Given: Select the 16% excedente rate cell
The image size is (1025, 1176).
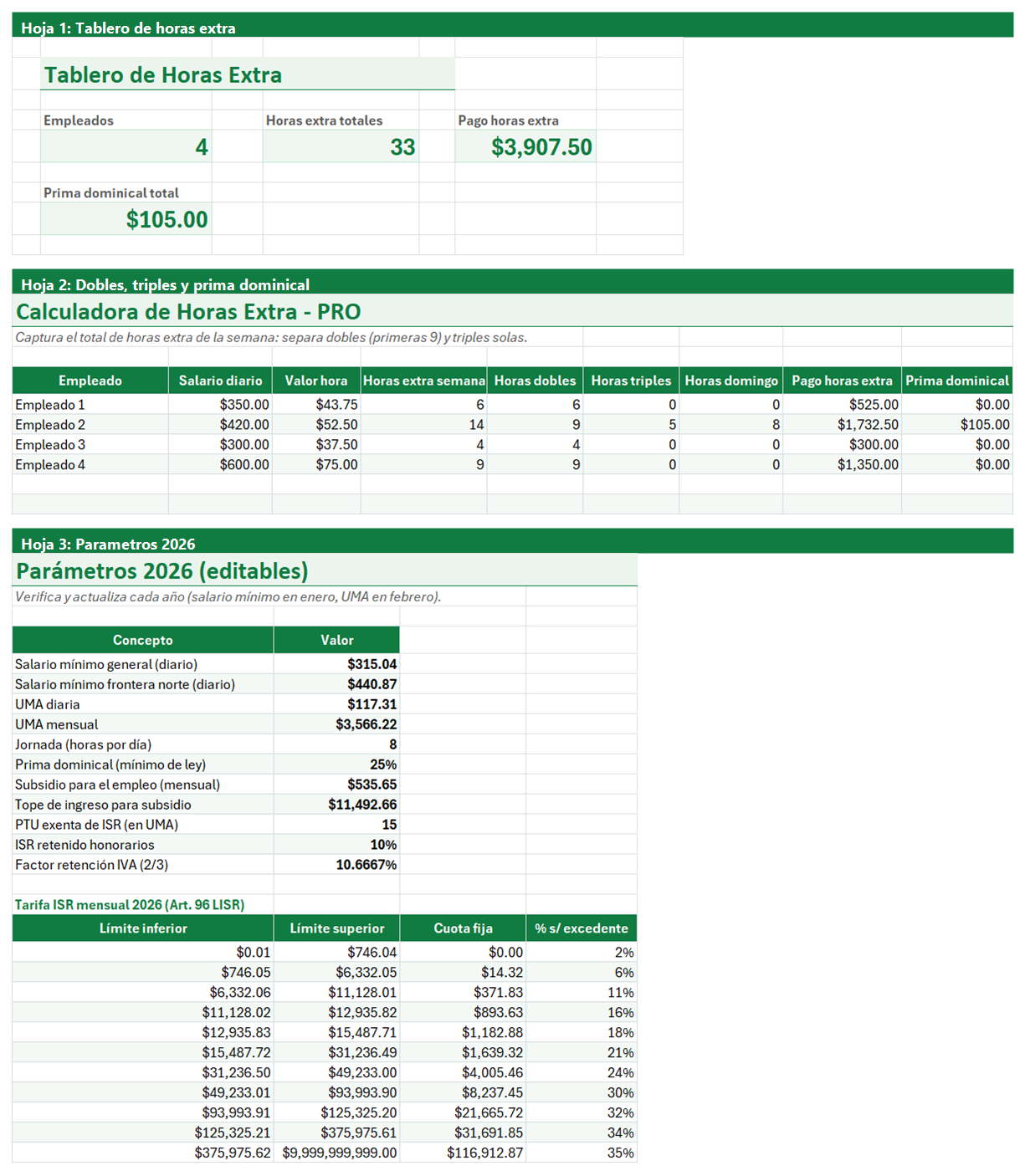Looking at the screenshot, I should (582, 1012).
